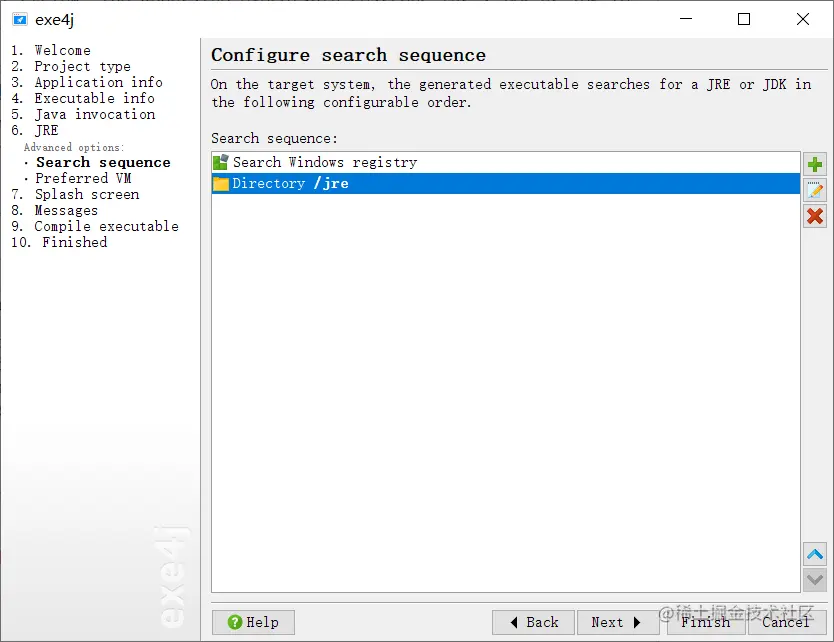Edit the selected search sequence entry
Viewport: 834px width, 642px height.
[x=814, y=190]
